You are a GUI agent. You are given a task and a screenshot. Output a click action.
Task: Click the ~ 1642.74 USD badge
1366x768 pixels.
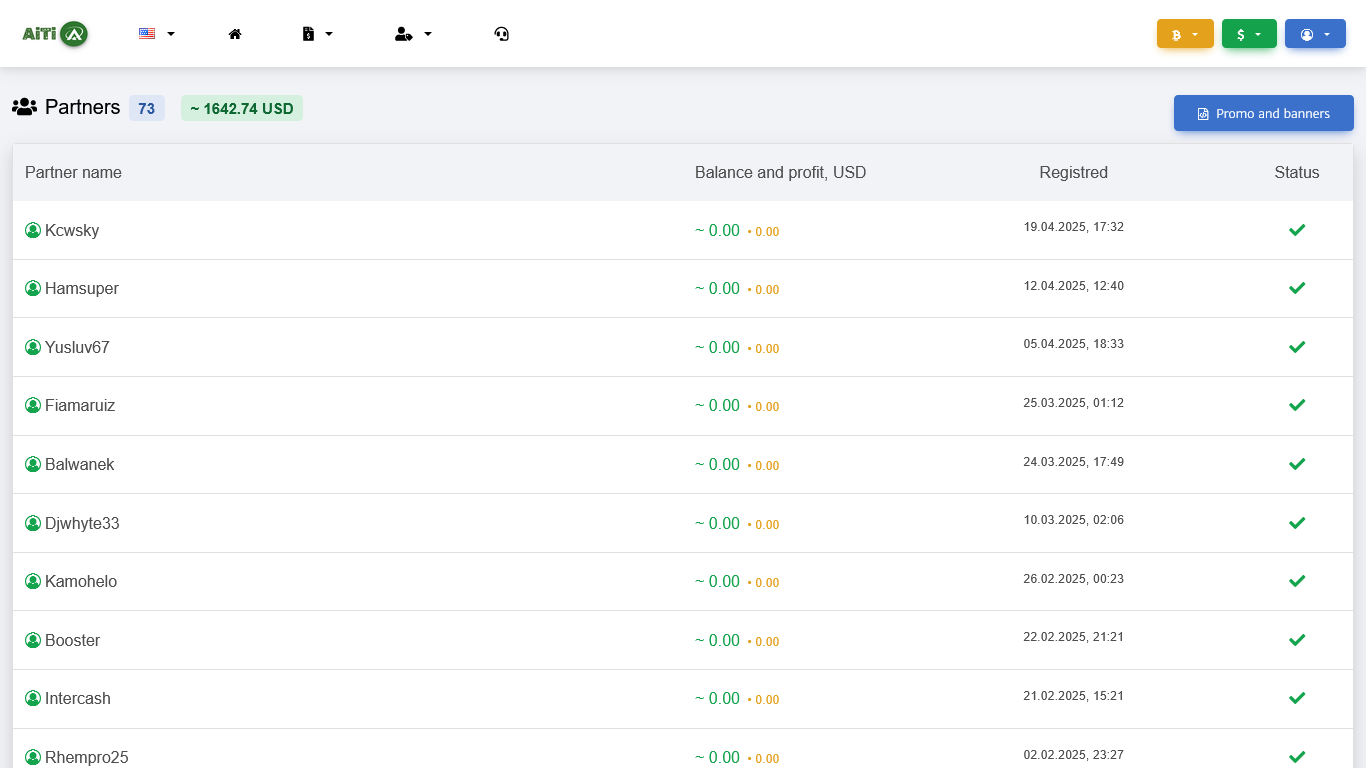242,108
